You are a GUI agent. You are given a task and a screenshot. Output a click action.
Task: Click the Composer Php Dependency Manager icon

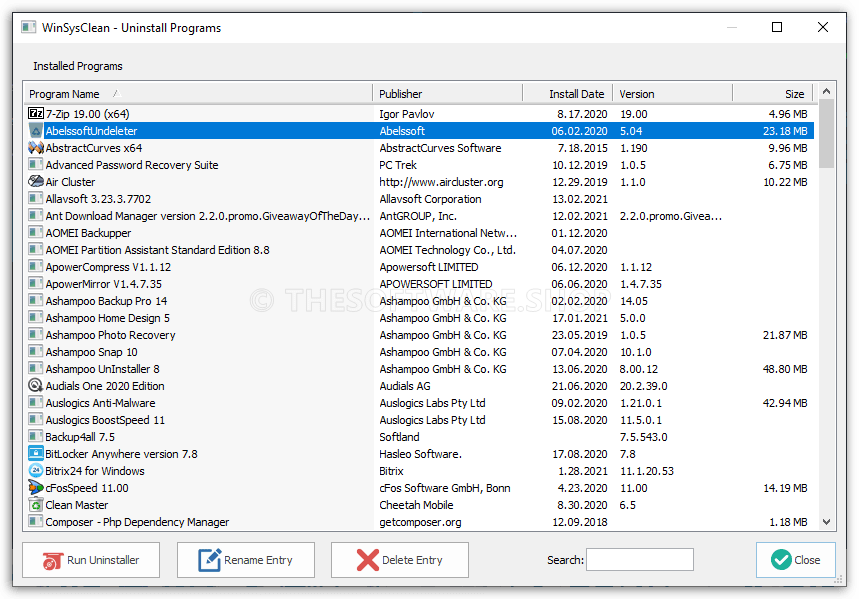pyautogui.click(x=36, y=521)
